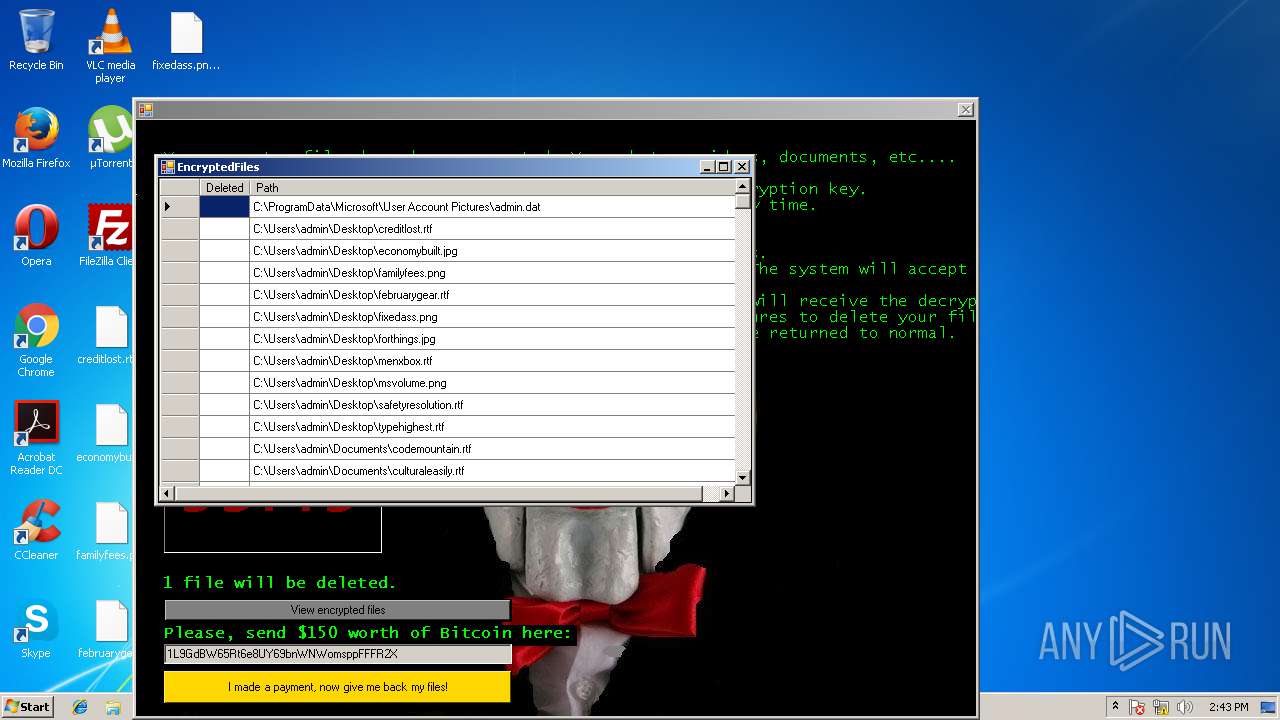Click the ransomware window title bar icon

click(x=145, y=110)
